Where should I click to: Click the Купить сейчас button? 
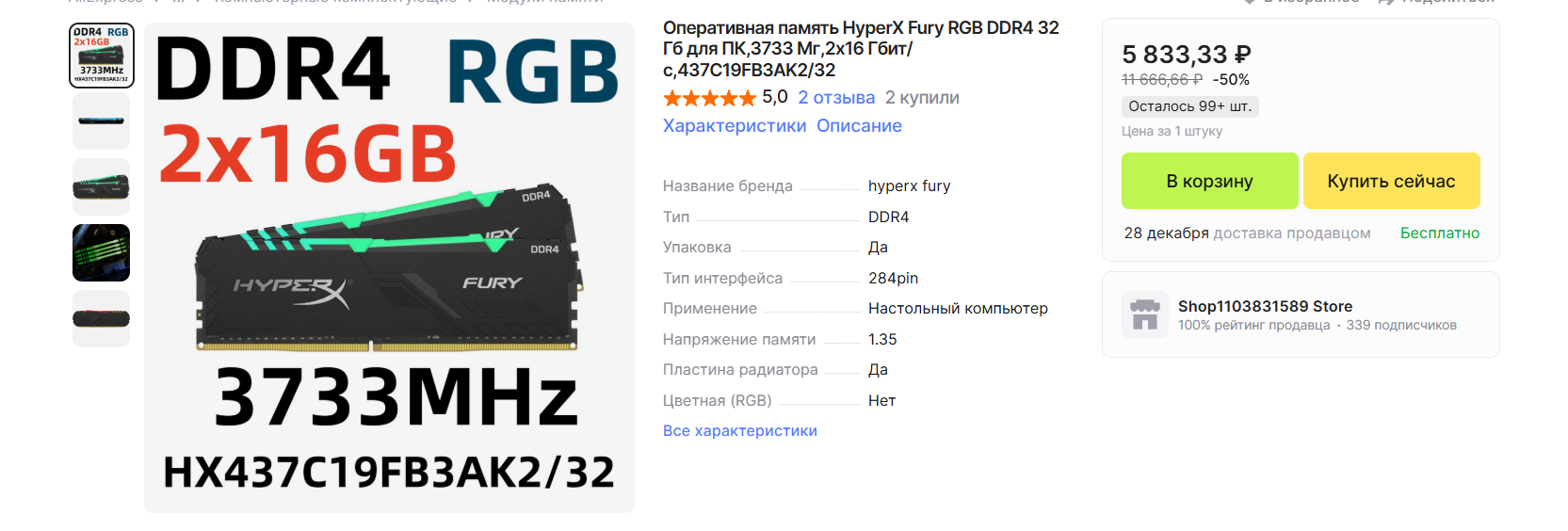(1391, 181)
